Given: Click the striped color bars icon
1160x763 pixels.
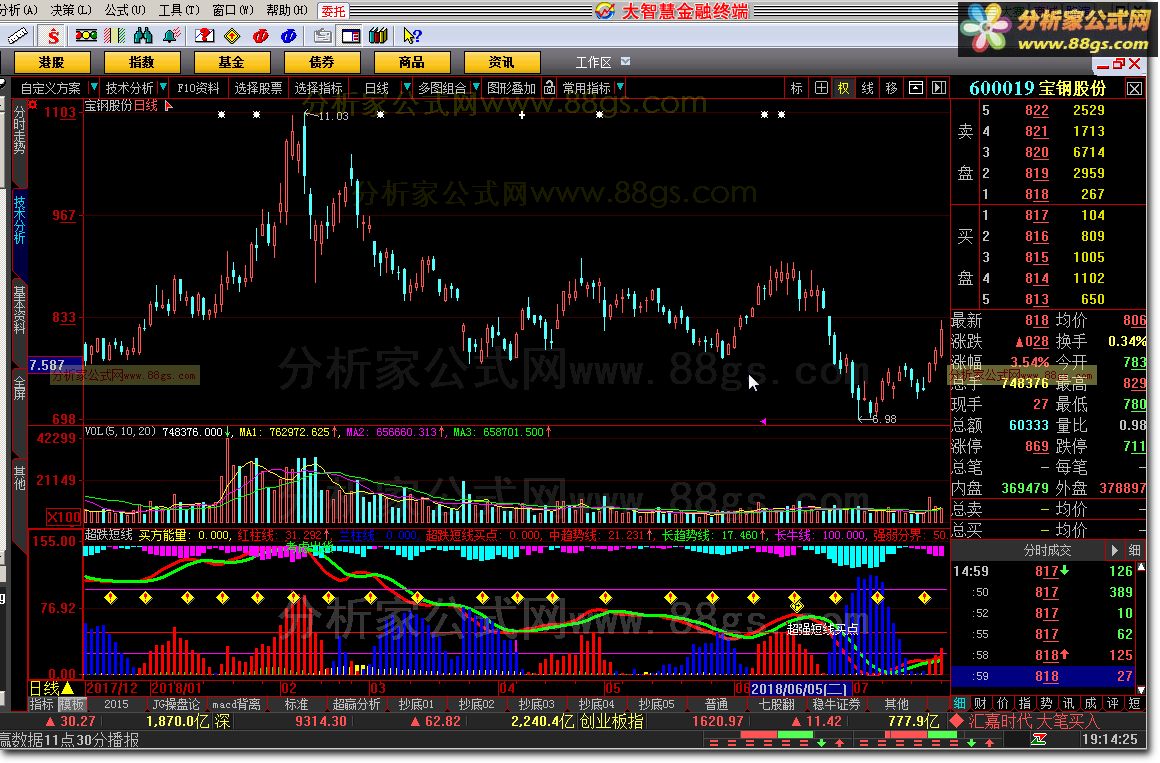Looking at the screenshot, I should (115, 35).
